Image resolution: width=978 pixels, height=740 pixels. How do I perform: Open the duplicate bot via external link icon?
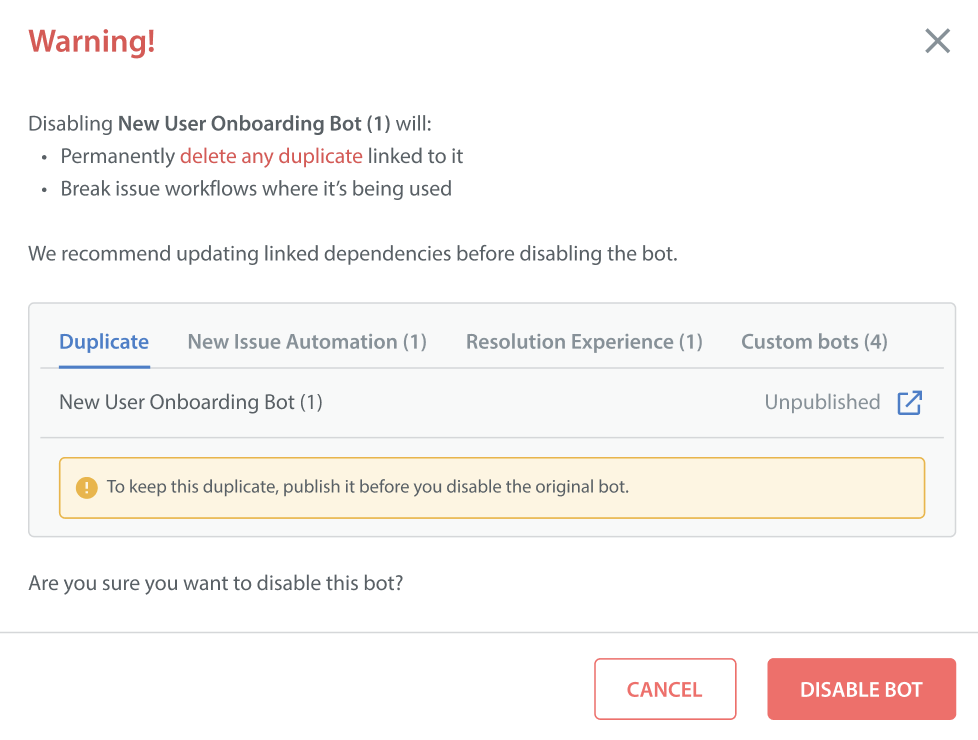(x=909, y=403)
